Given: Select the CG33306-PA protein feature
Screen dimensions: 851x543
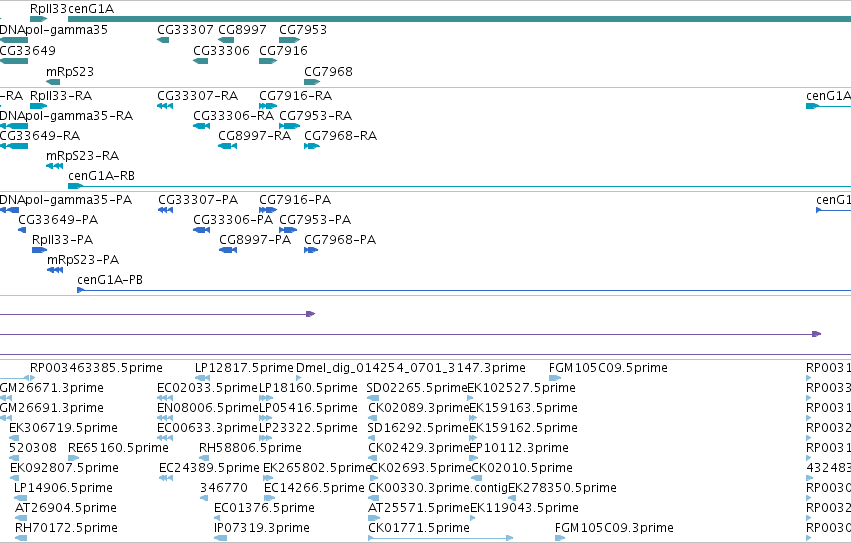Looking at the screenshot, I should pos(201,230).
